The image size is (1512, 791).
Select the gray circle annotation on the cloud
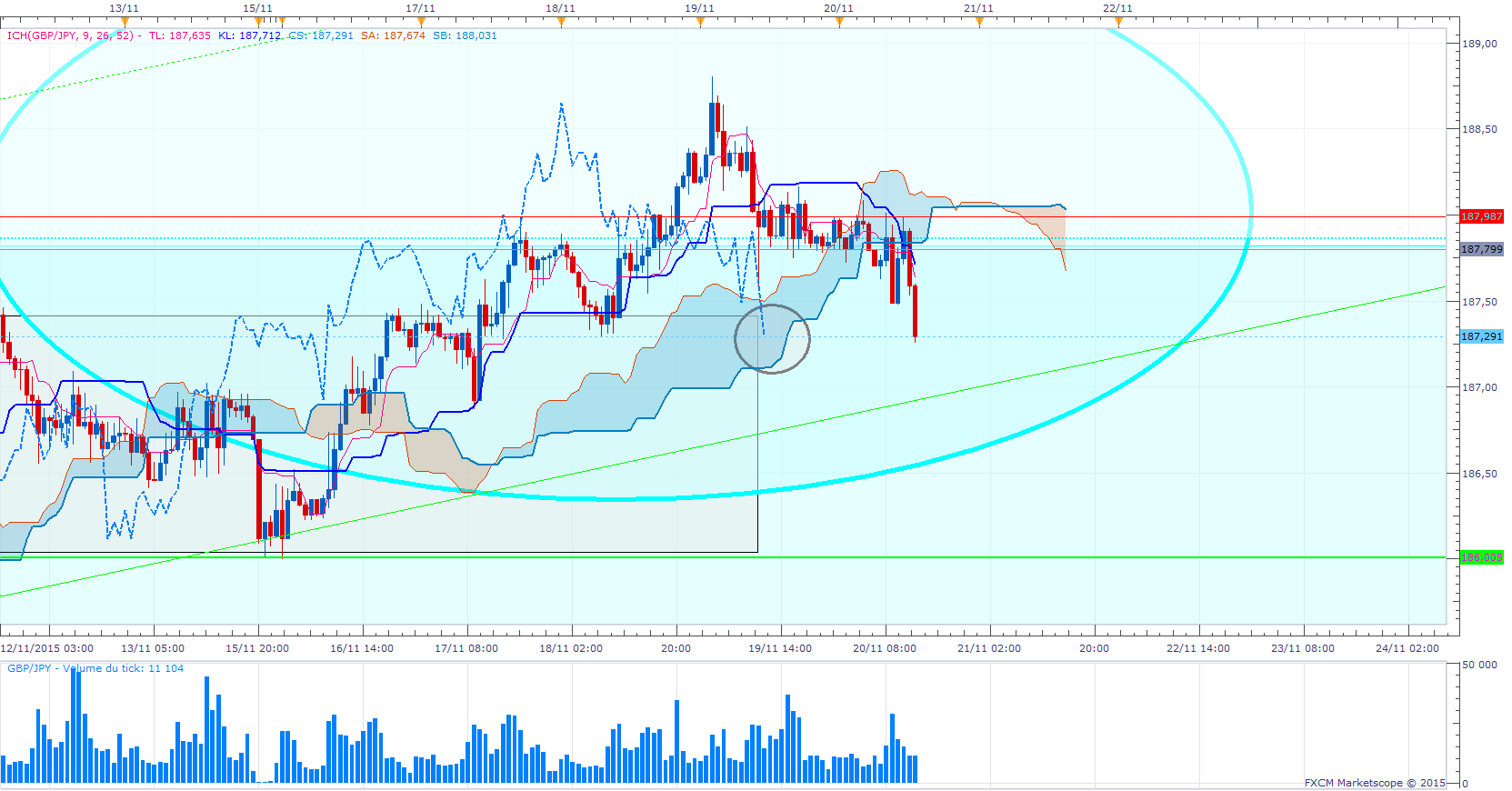tap(772, 338)
